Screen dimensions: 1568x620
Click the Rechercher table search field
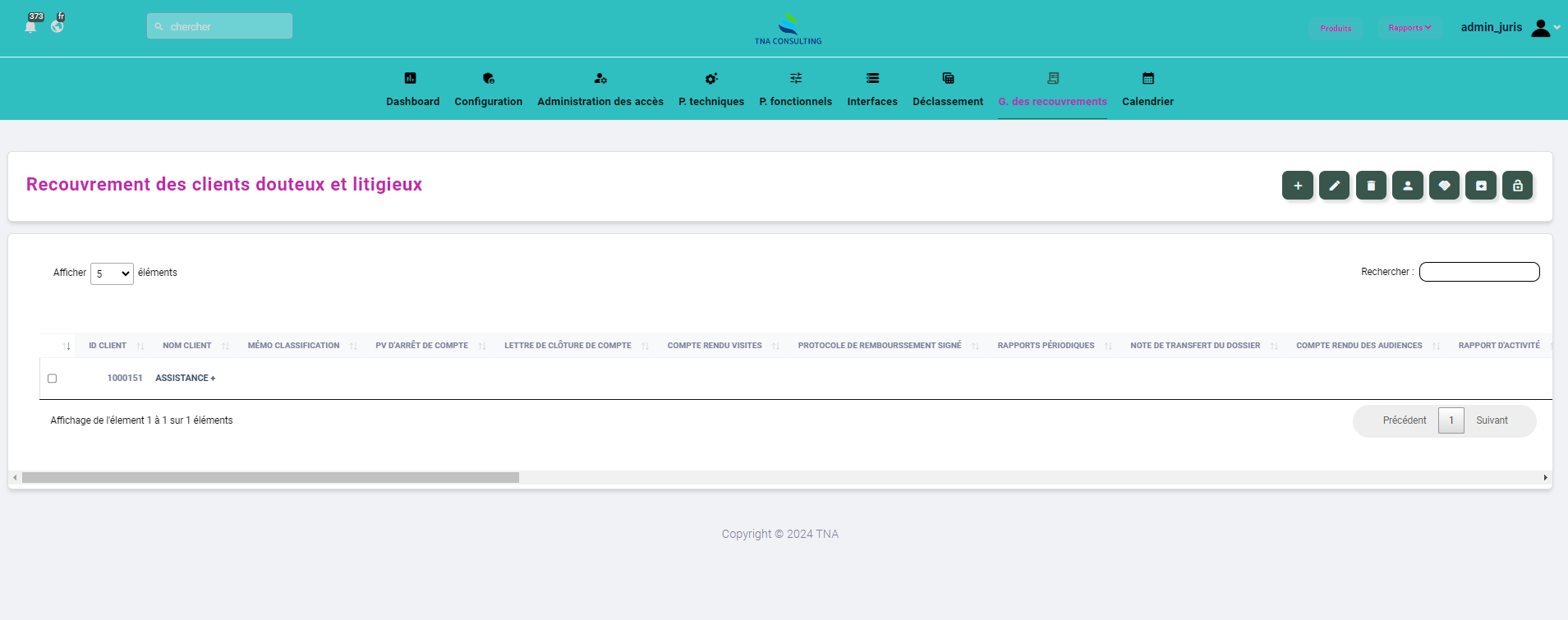point(1478,272)
